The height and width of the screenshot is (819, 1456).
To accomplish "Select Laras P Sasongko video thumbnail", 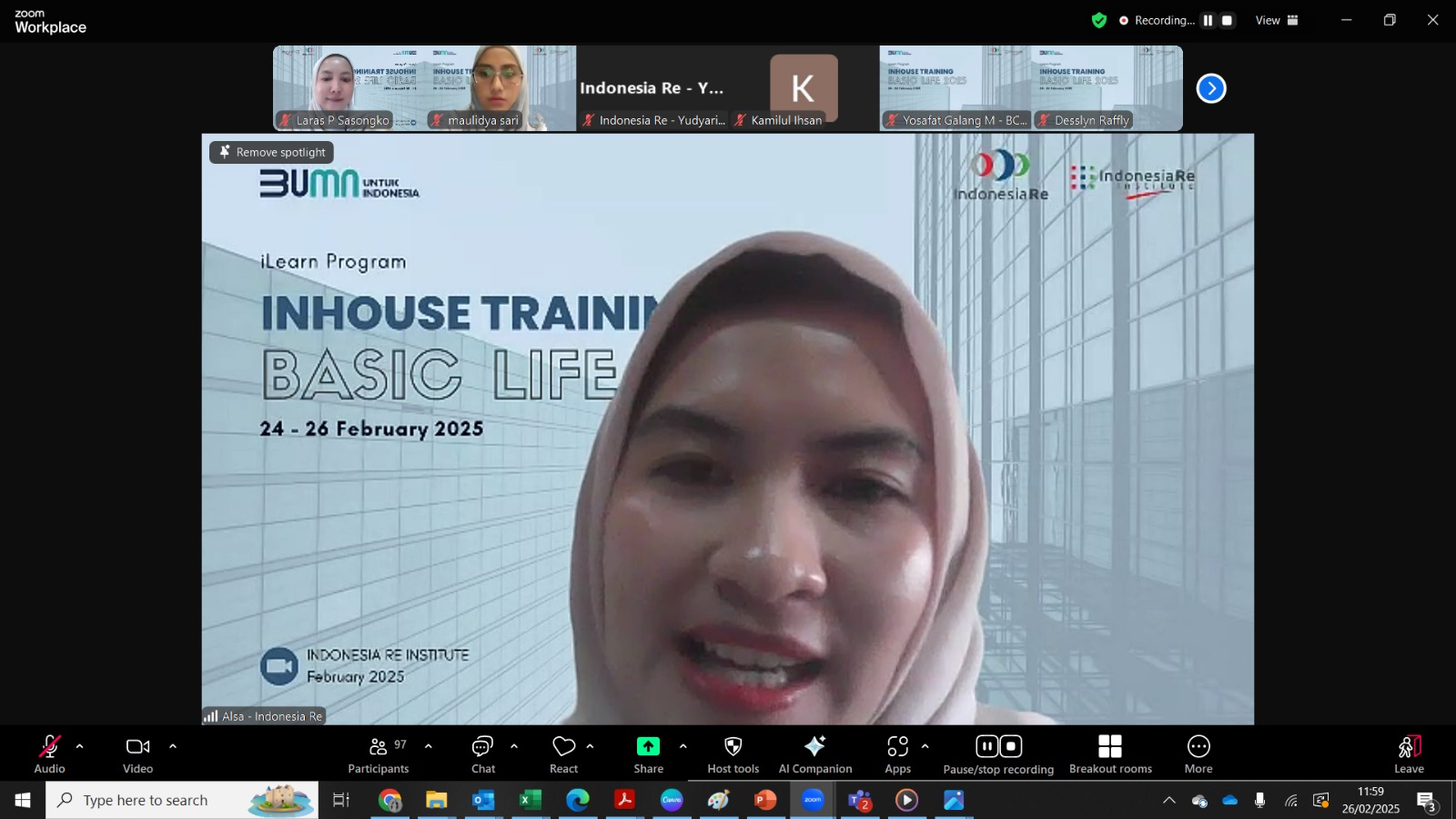I will coord(349,88).
